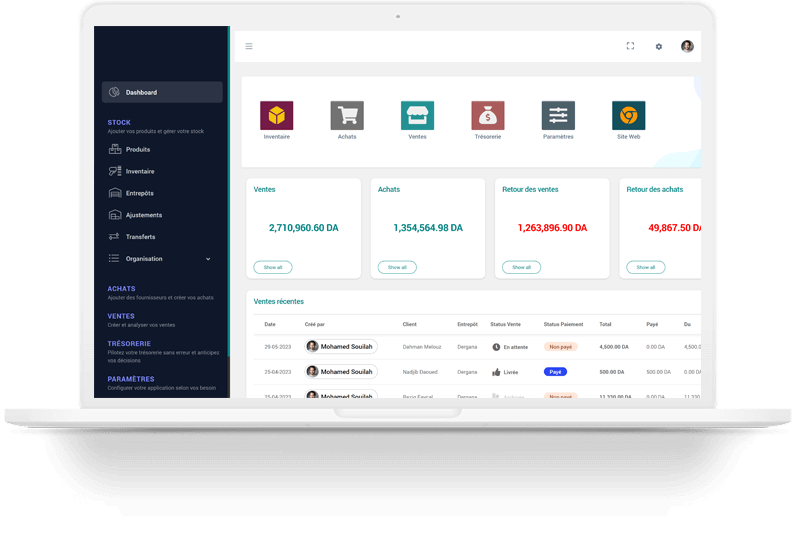
Task: Open the Ventes store icon
Action: tap(417, 115)
